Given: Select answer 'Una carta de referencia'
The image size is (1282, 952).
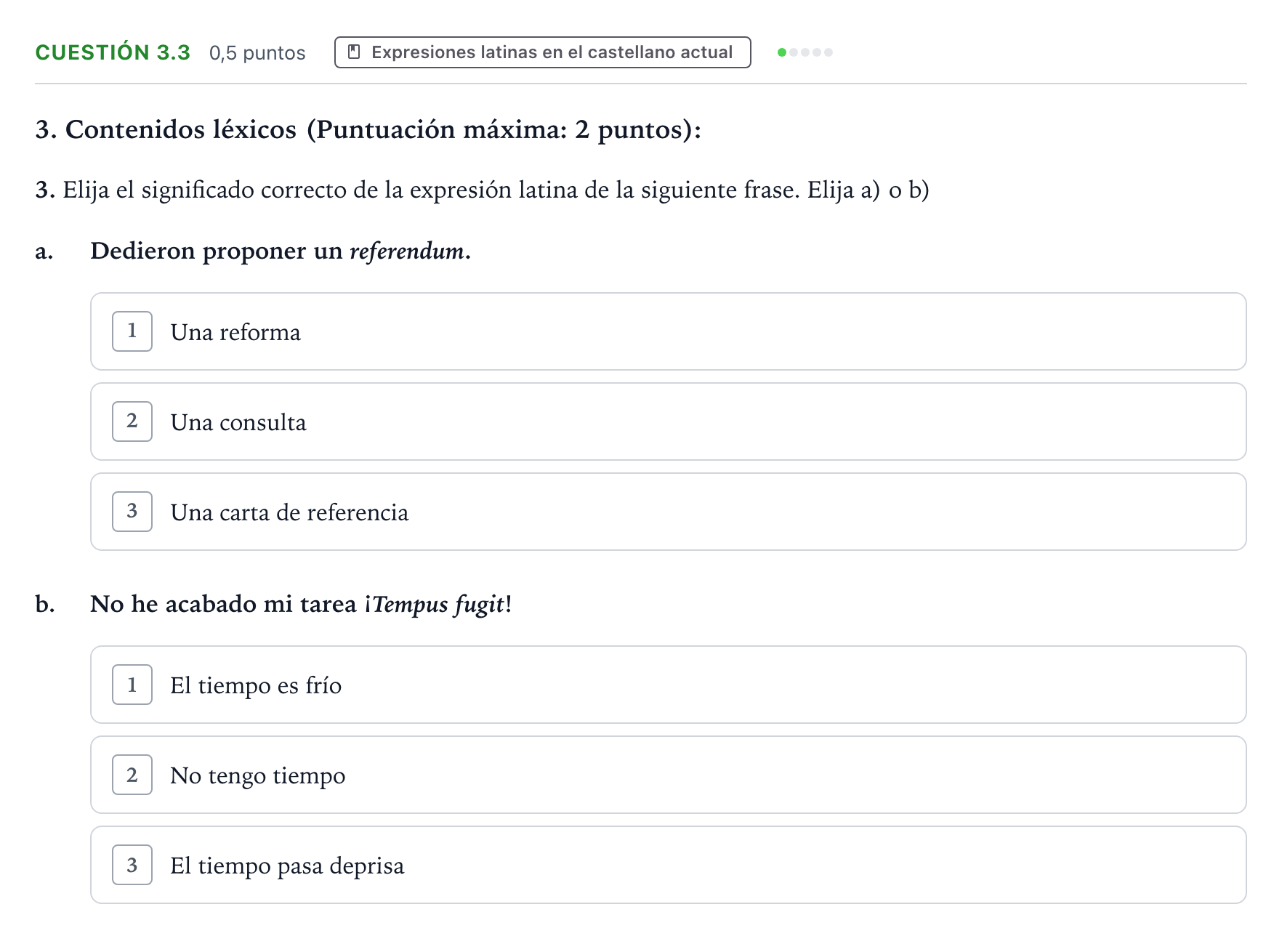Looking at the screenshot, I should point(668,512).
